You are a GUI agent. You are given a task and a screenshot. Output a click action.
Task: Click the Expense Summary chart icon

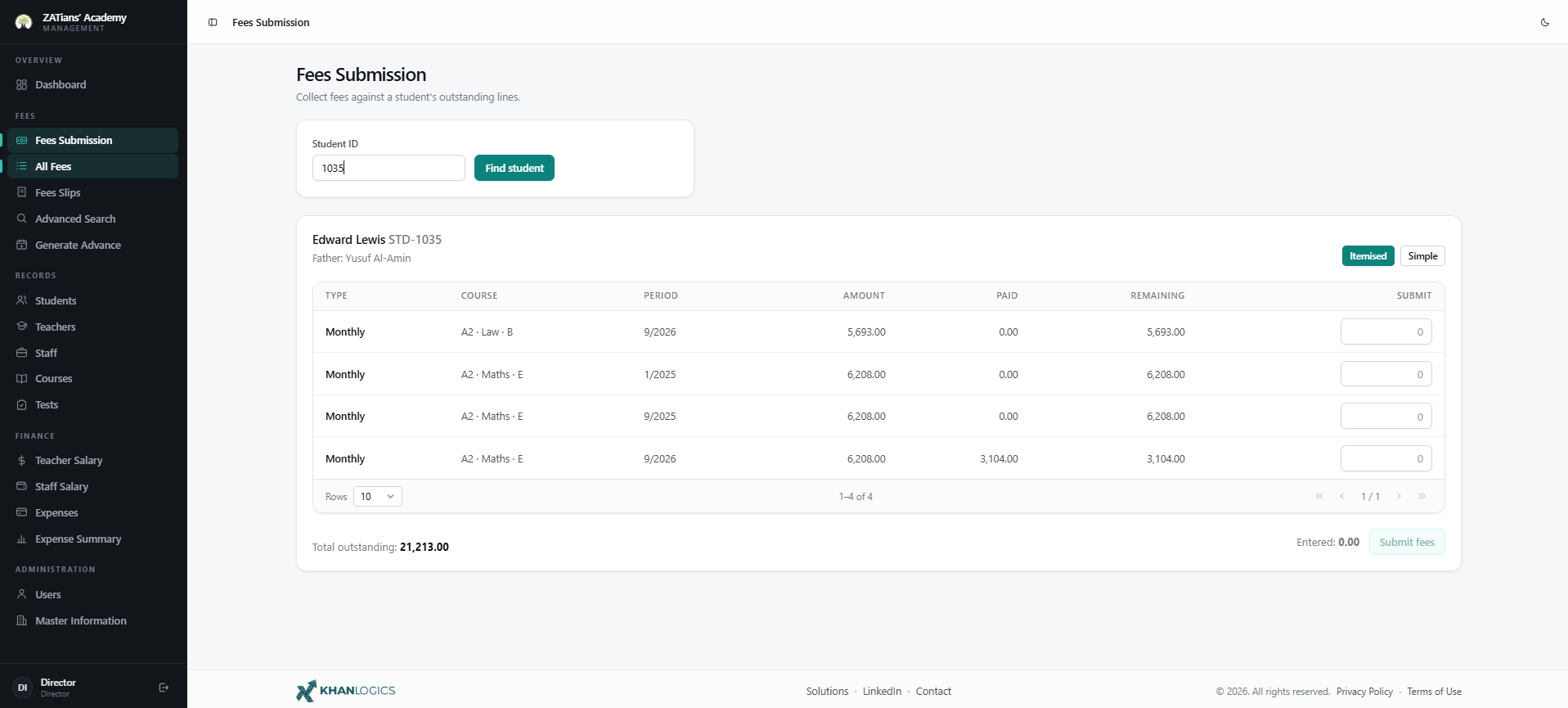click(x=22, y=539)
